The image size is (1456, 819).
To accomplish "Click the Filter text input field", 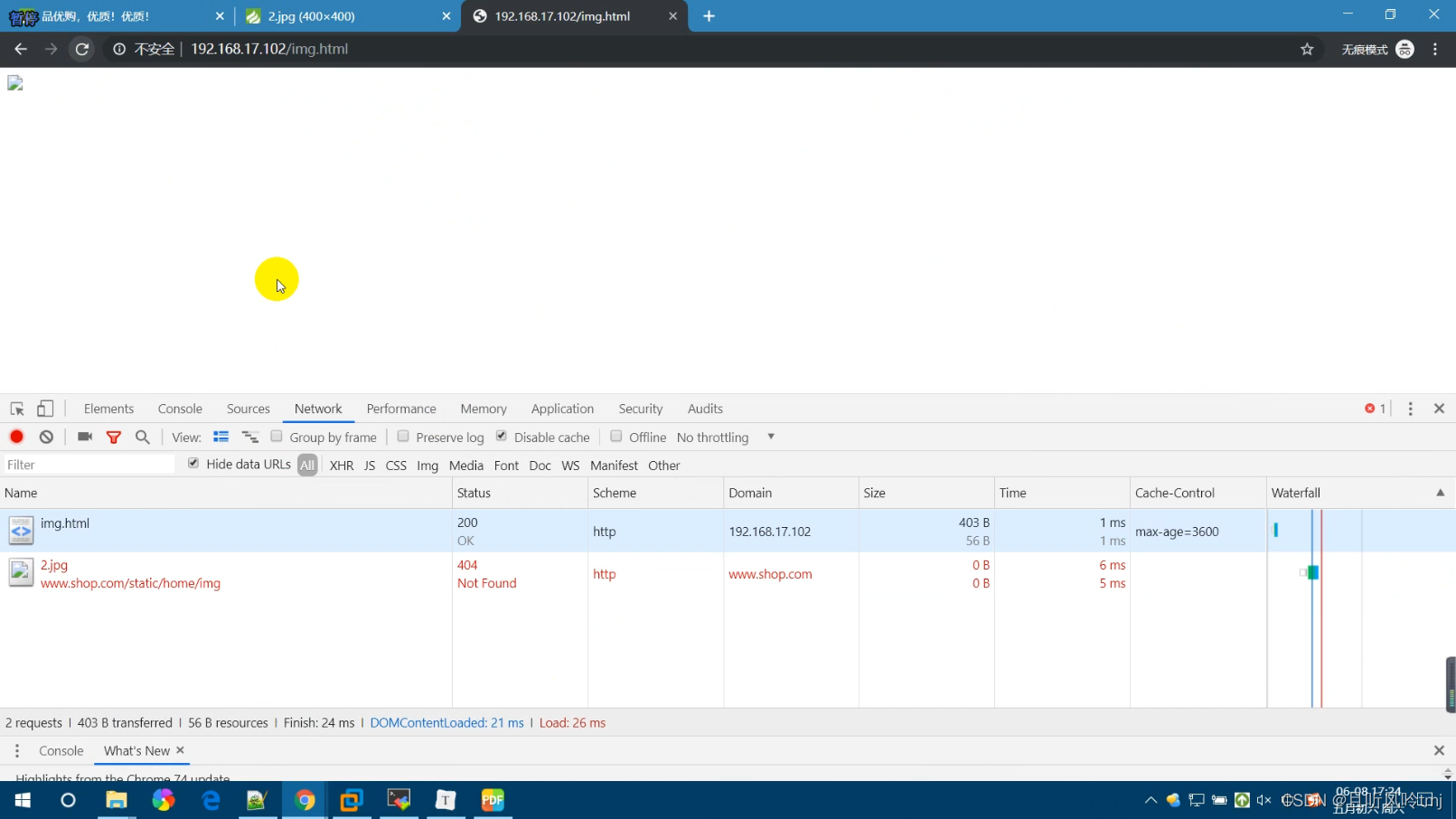I will pos(89,465).
